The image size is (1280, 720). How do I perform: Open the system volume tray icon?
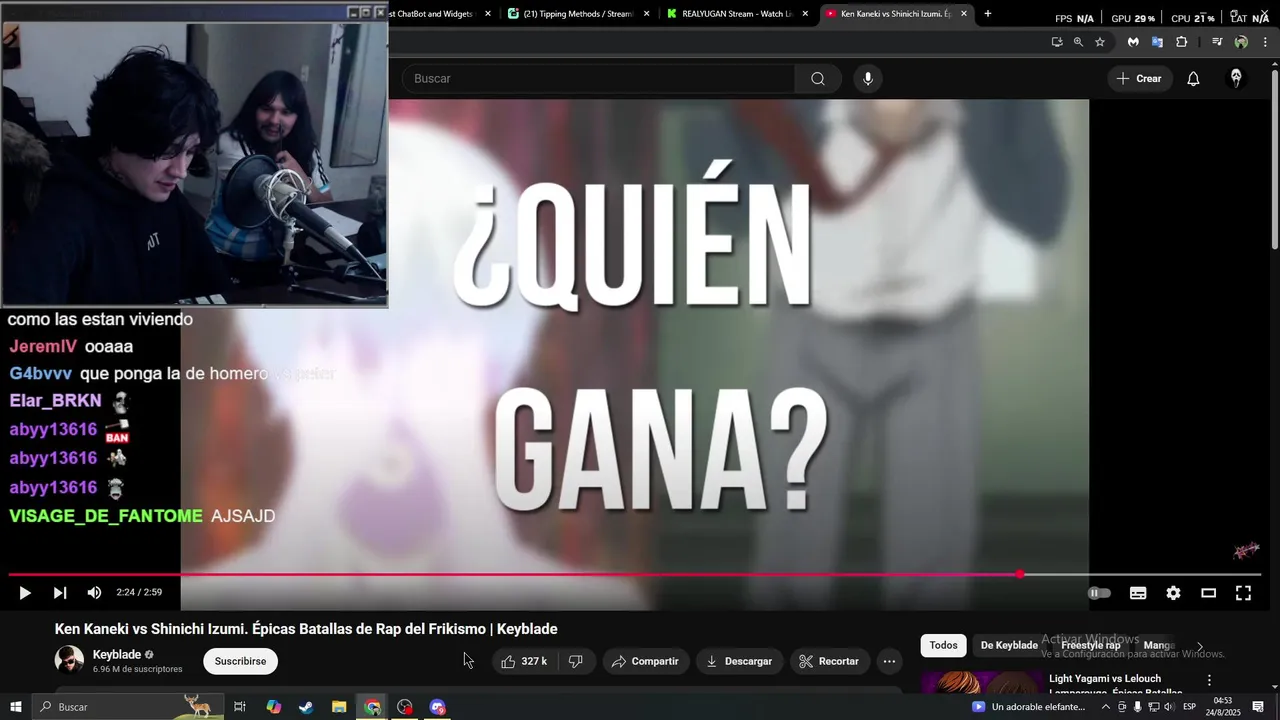[1169, 707]
